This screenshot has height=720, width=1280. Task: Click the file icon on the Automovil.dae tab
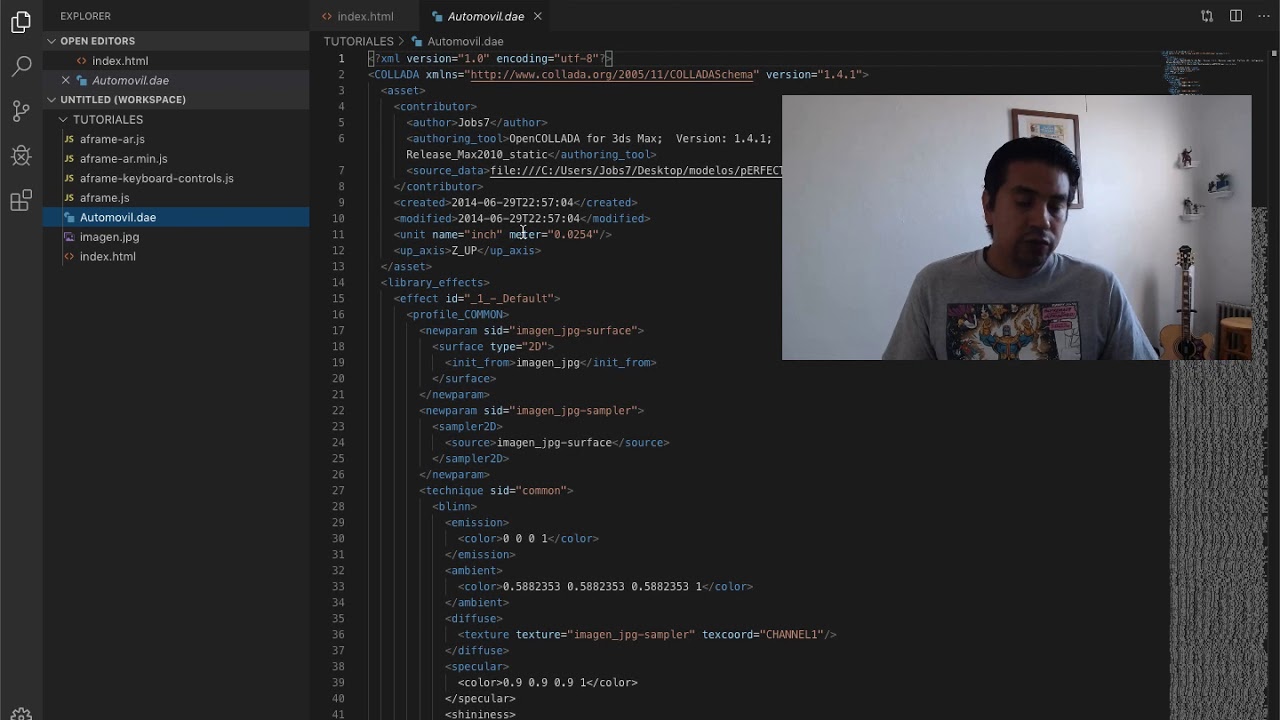click(437, 16)
